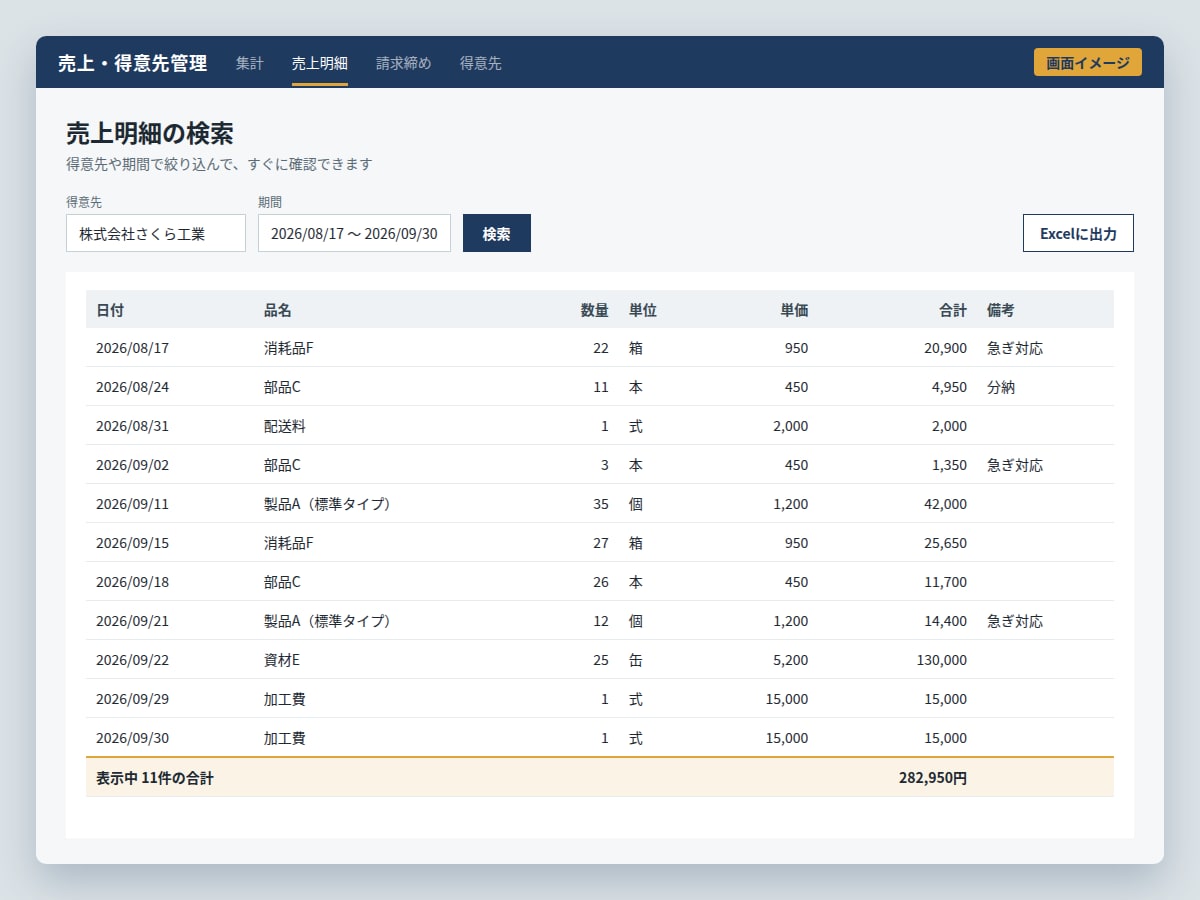Click the 画面イメージ badge button
1200x900 pixels.
pyautogui.click(x=1088, y=62)
